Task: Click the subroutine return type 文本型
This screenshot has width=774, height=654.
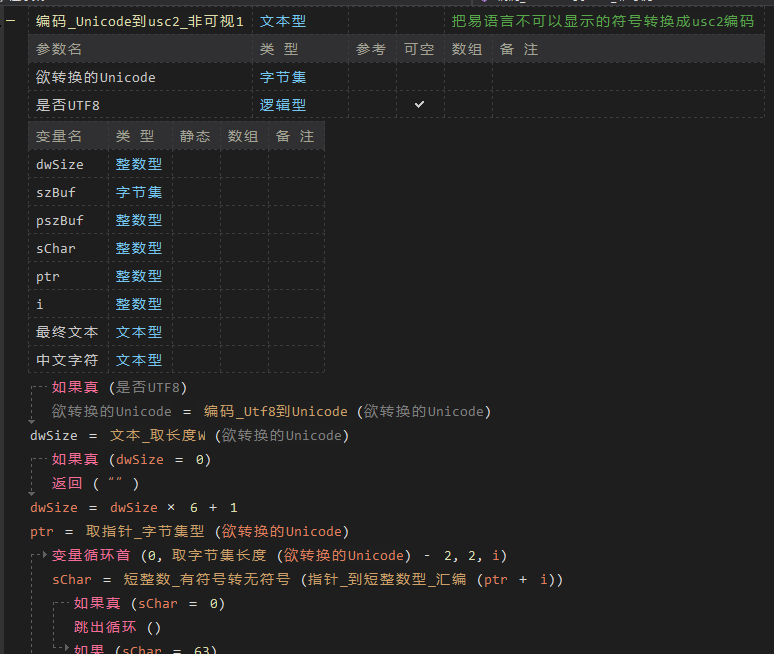Action: pos(283,21)
